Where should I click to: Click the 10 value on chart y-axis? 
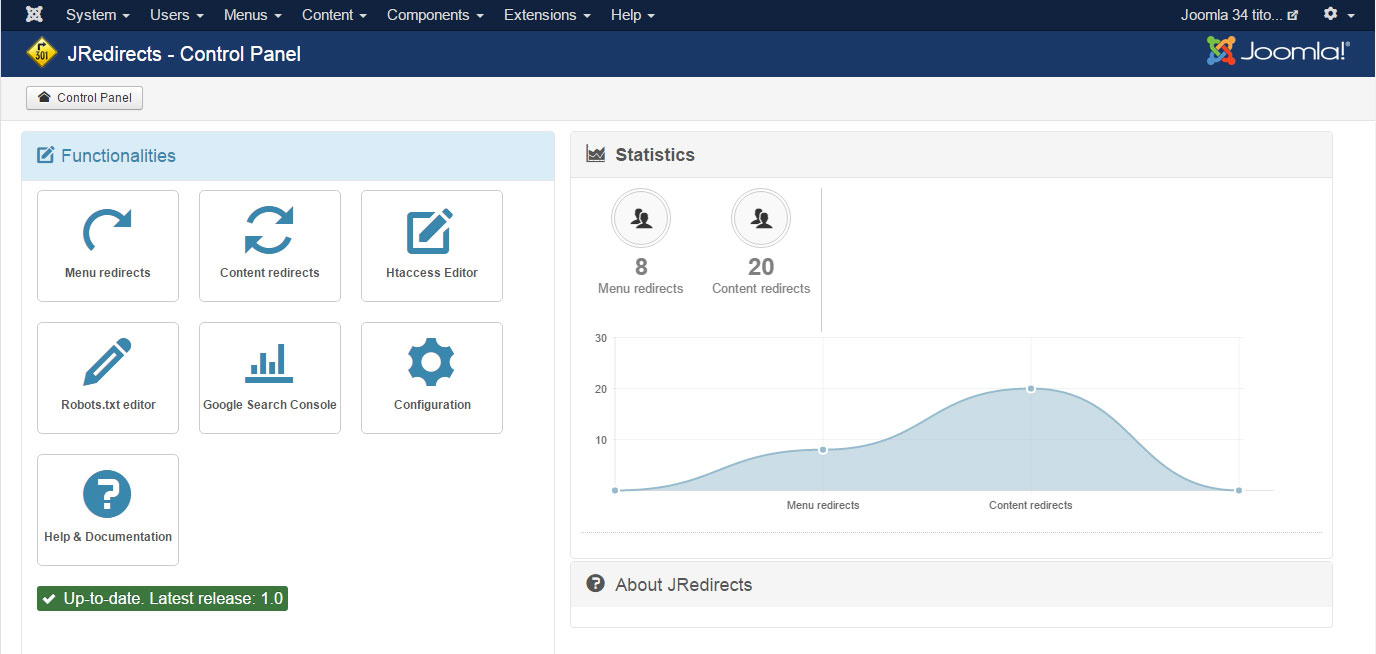[x=601, y=440]
